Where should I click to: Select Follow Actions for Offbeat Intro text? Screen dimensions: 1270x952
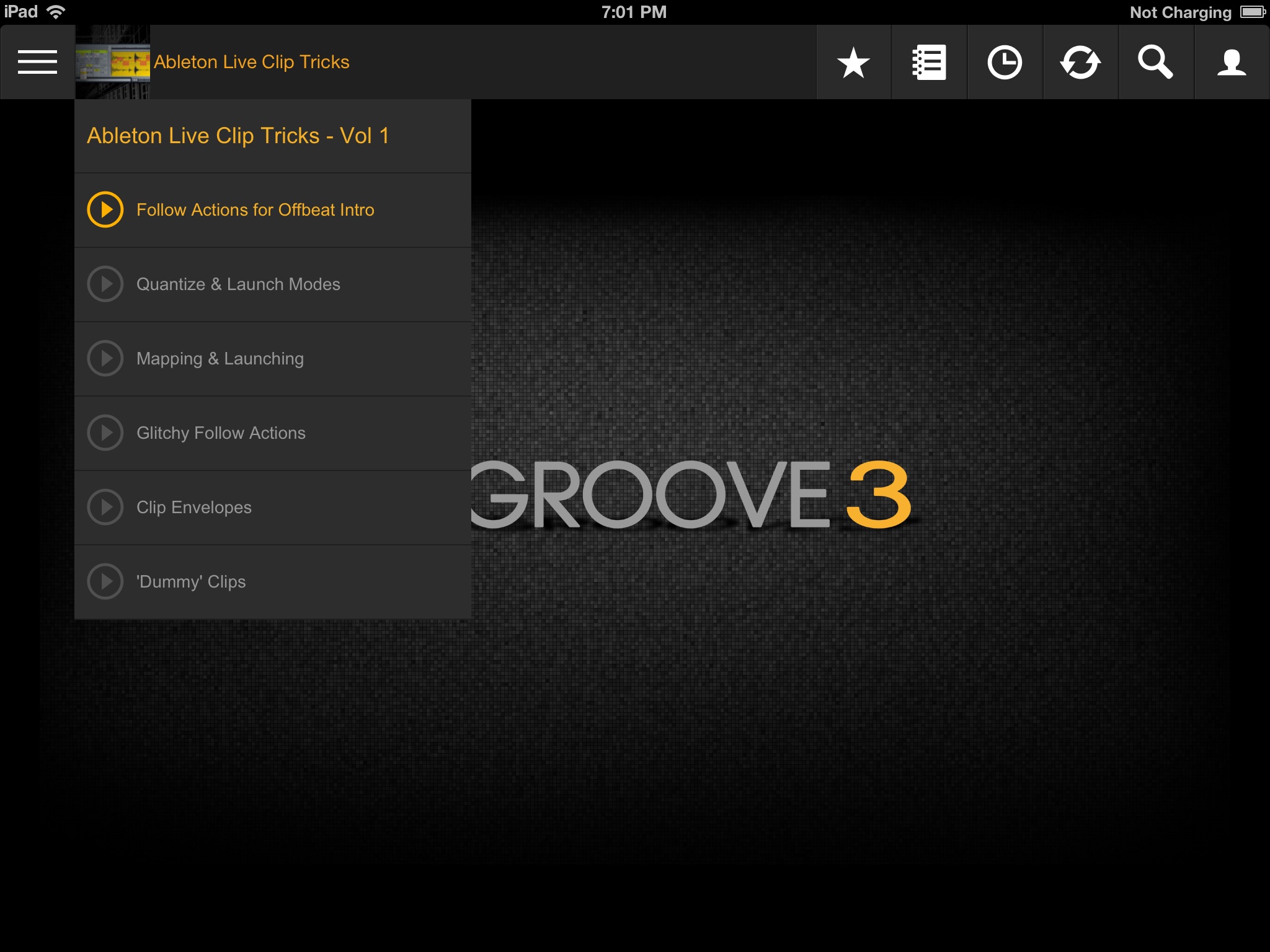click(255, 210)
